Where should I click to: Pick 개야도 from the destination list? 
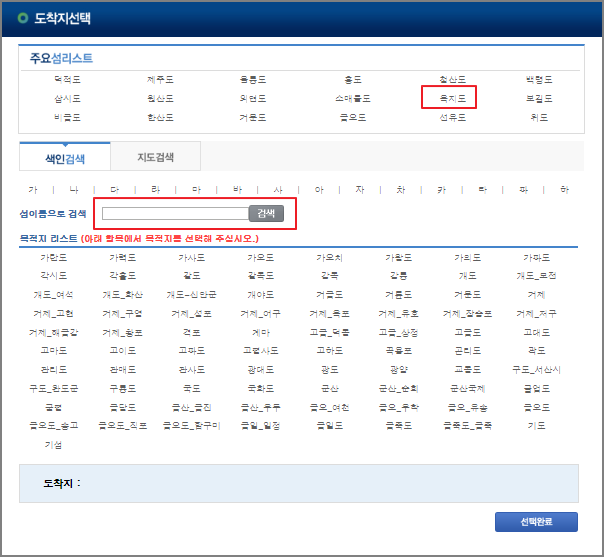261,295
